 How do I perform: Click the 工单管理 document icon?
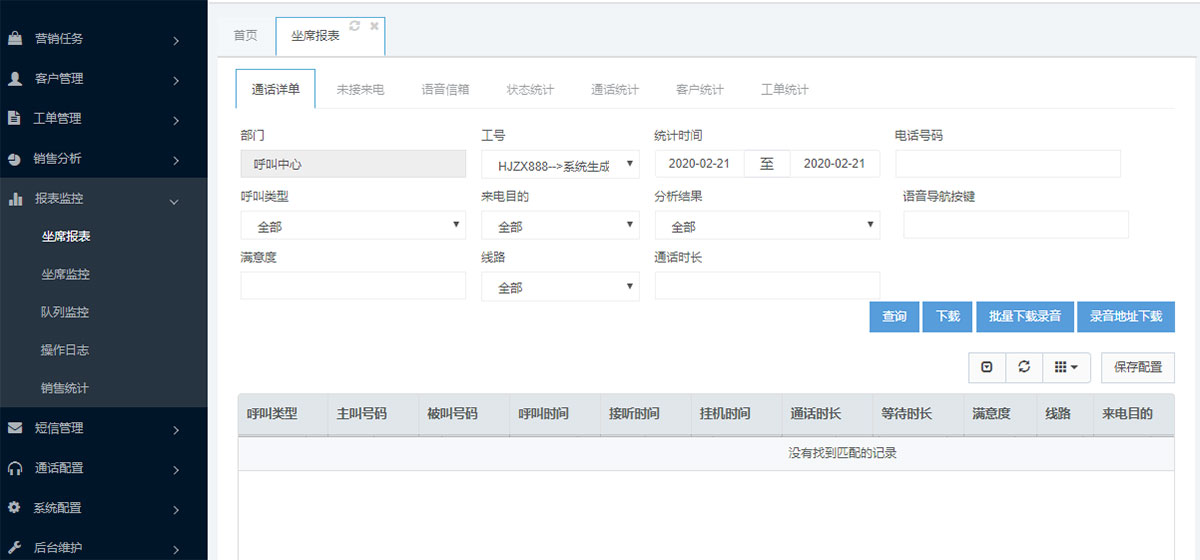[x=14, y=118]
